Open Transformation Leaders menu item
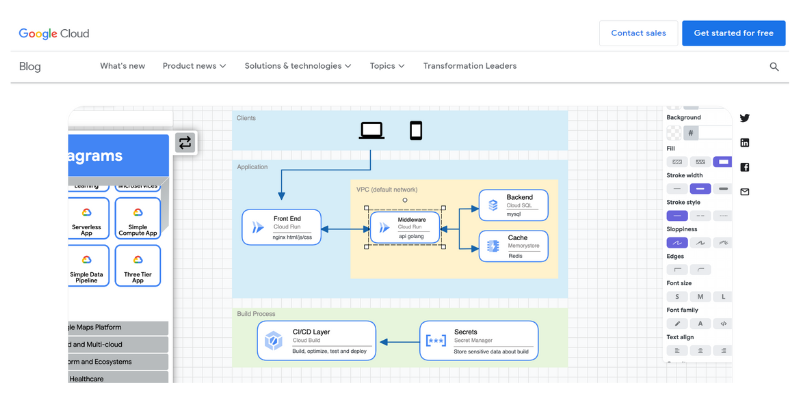Viewport: 800px width, 400px height. click(469, 66)
